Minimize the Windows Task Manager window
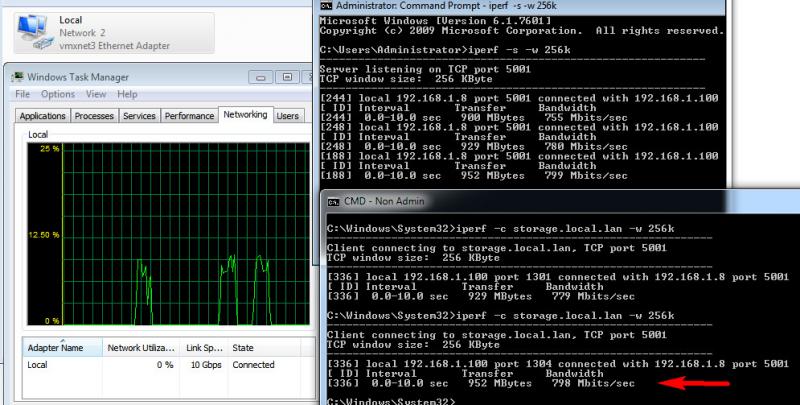This screenshot has height=405, width=800. 261,77
